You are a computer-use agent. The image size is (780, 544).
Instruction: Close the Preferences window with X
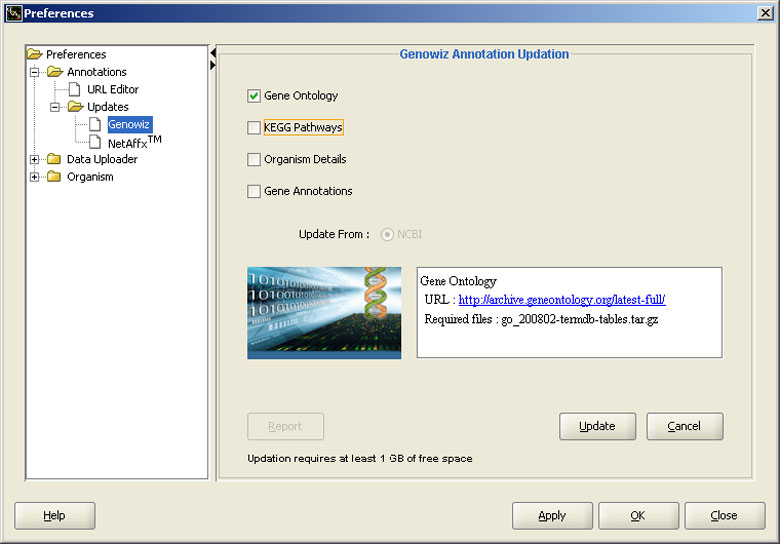[x=765, y=13]
